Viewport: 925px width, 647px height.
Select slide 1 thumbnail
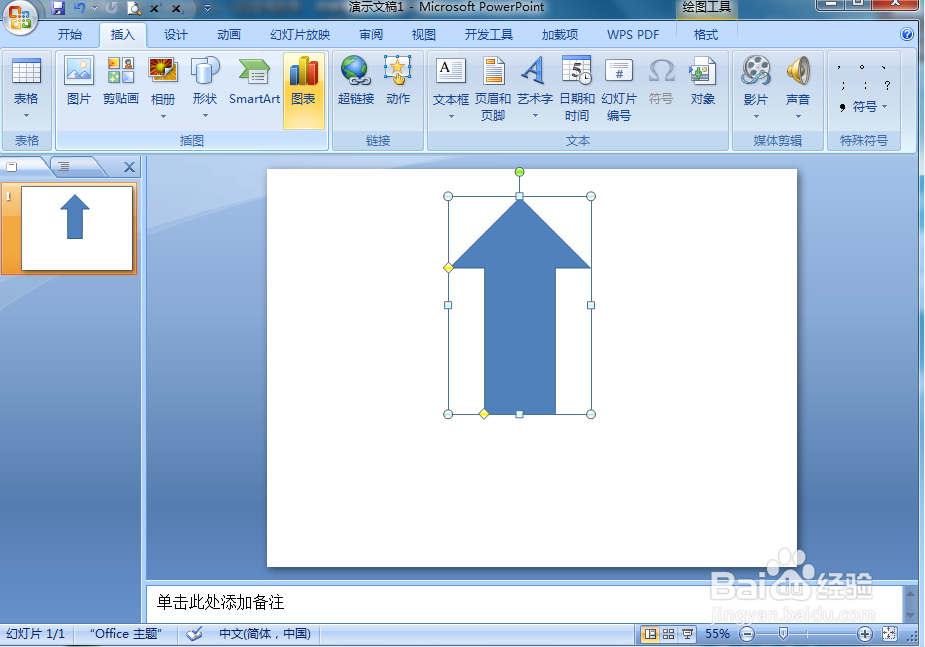(x=77, y=229)
